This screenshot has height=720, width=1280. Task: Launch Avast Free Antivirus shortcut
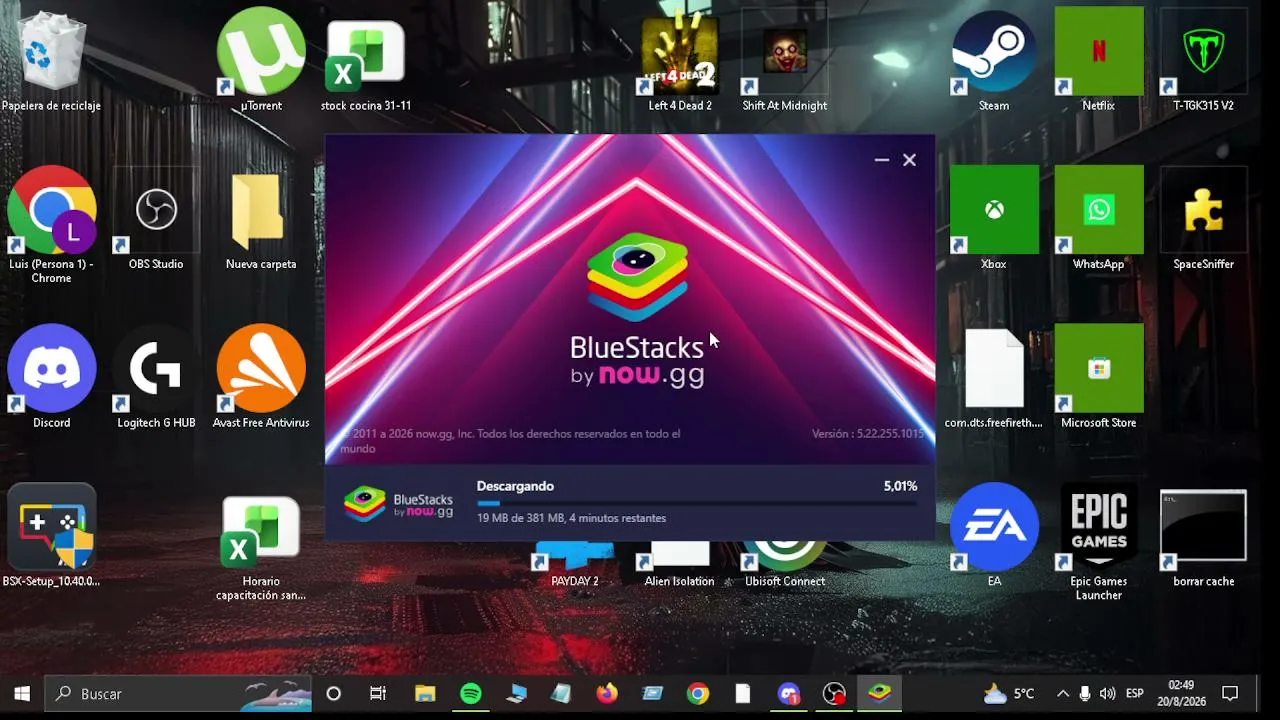261,378
